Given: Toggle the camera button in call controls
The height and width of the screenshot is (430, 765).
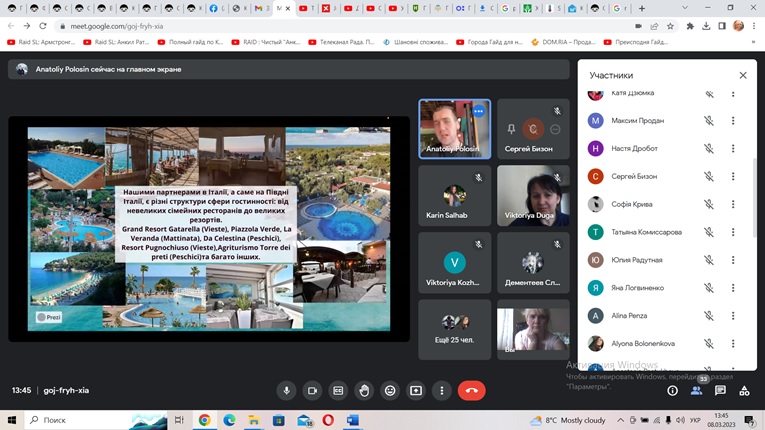Looking at the screenshot, I should tap(312, 390).
